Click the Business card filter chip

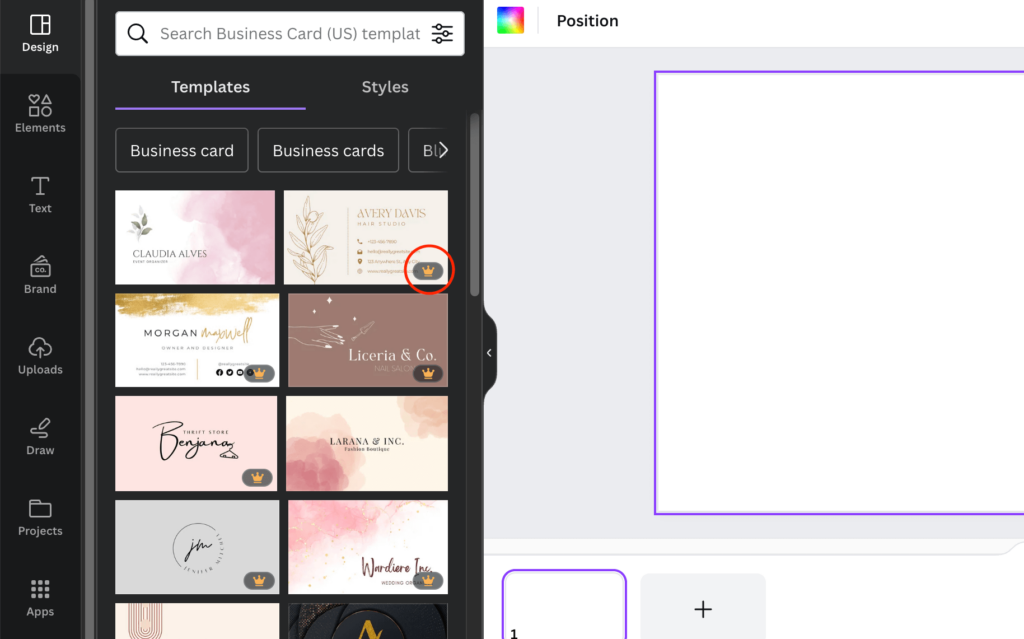pos(181,150)
